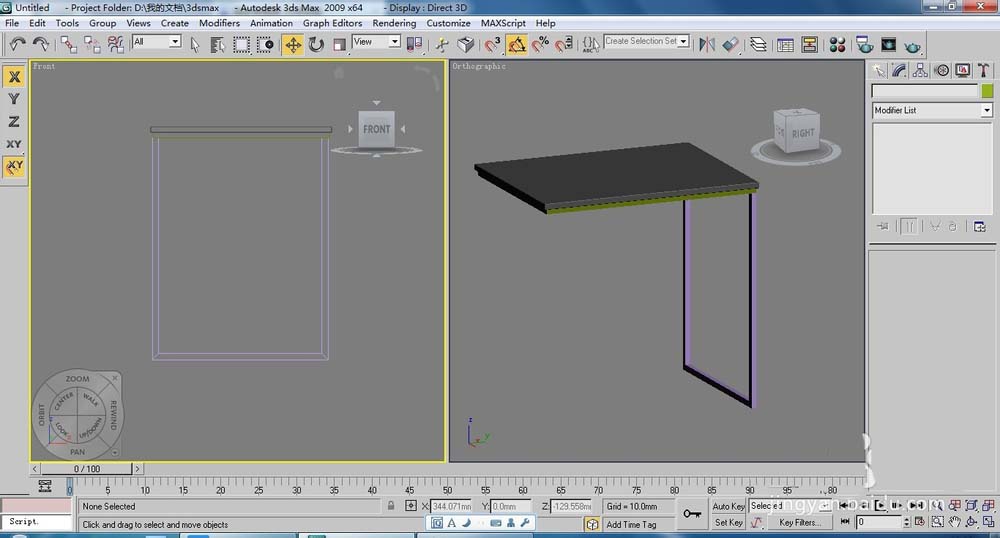Open the Rendering menu

pyautogui.click(x=394, y=23)
